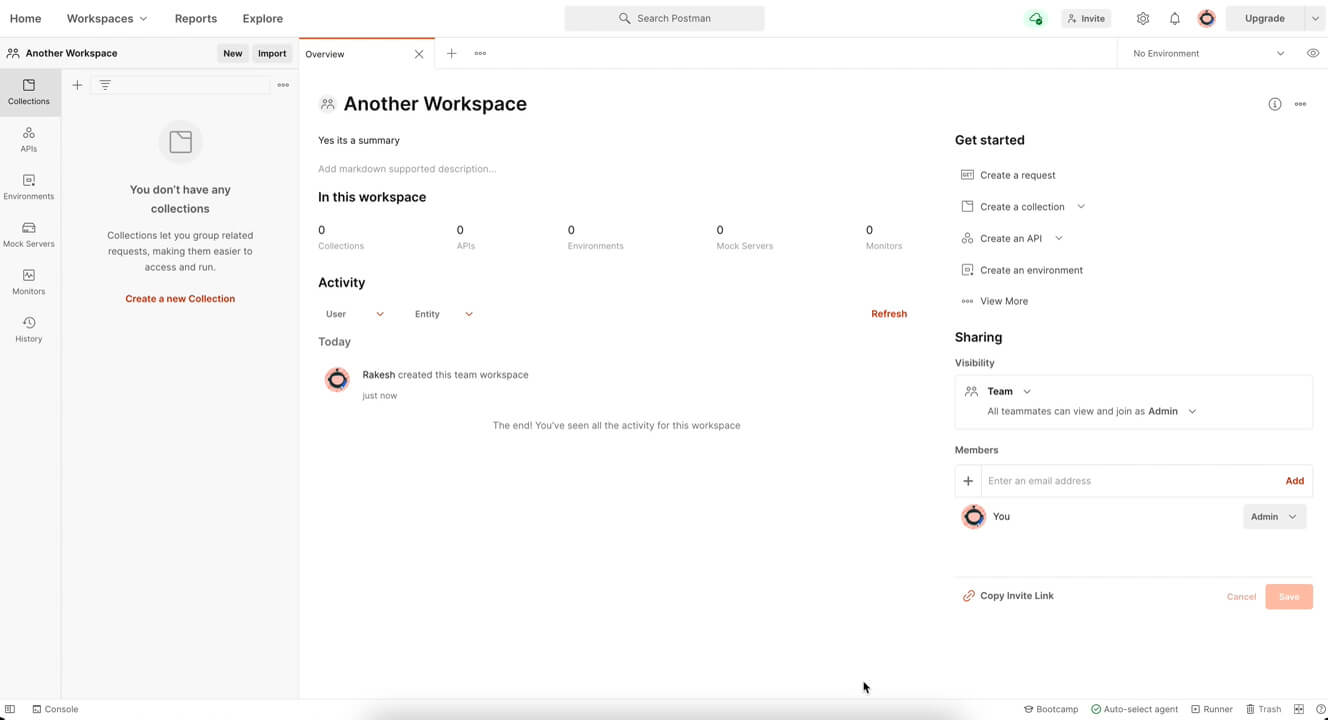Change the Admin role dropdown for You

(x=1273, y=516)
